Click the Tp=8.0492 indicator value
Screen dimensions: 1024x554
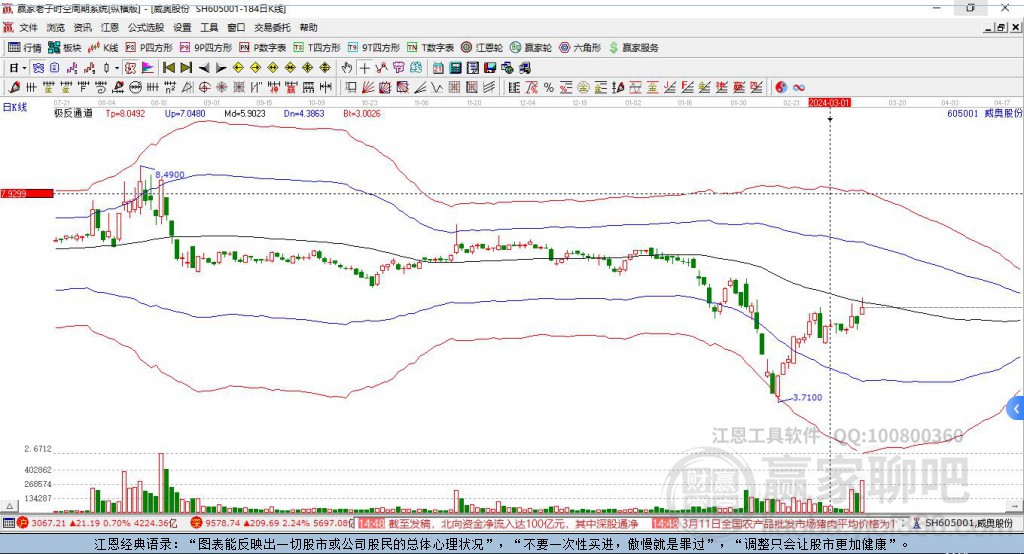[125, 113]
